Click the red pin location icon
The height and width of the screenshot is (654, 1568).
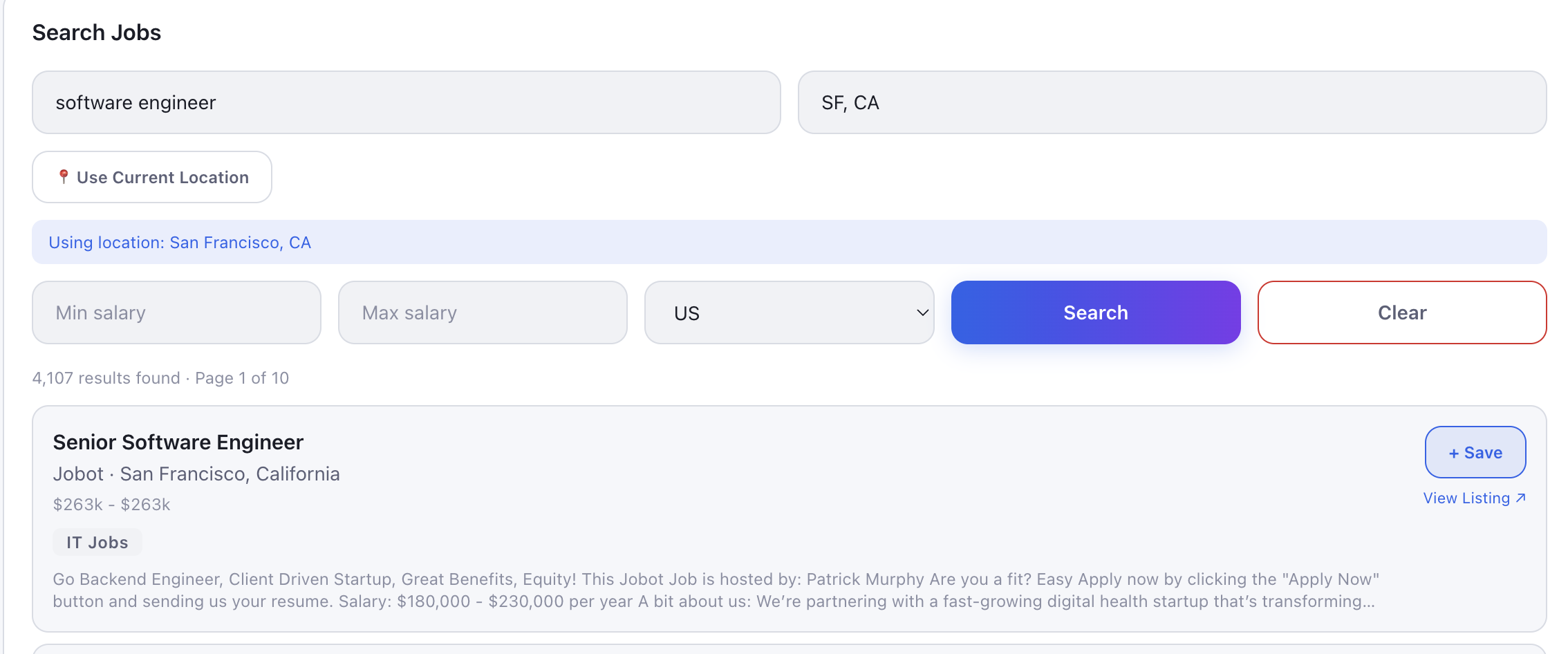pos(64,176)
